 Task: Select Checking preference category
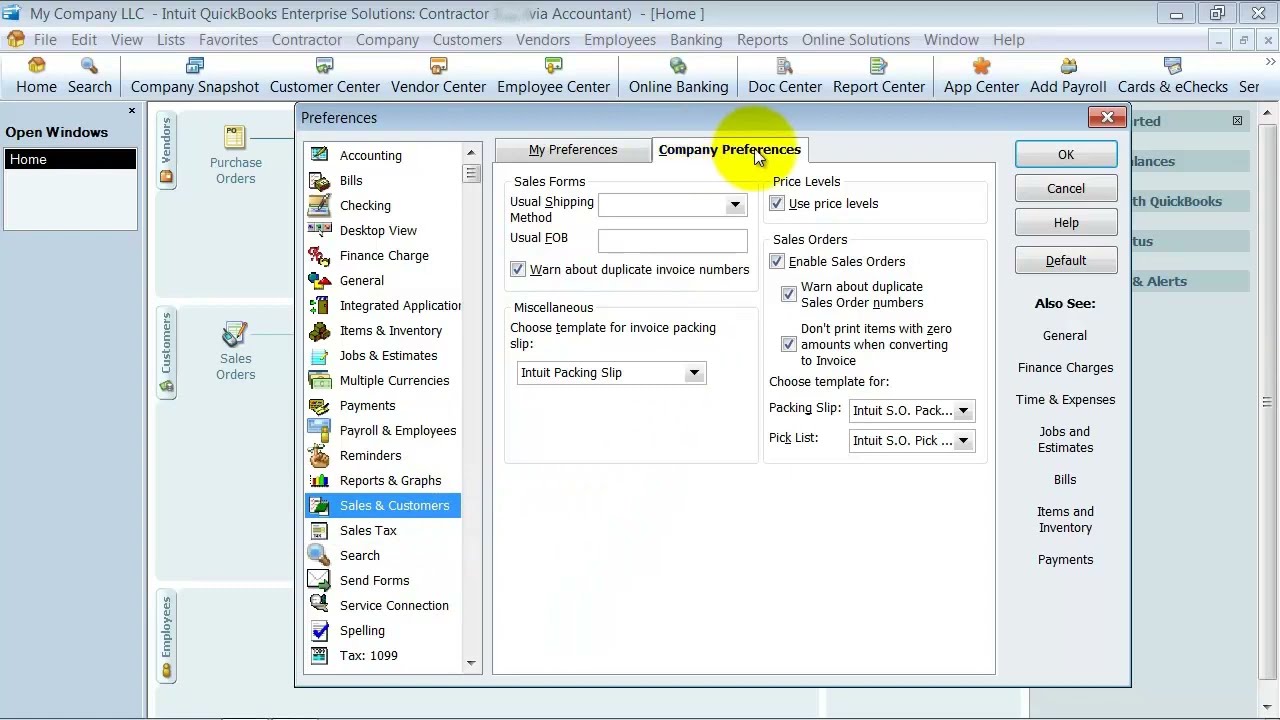pos(382,205)
